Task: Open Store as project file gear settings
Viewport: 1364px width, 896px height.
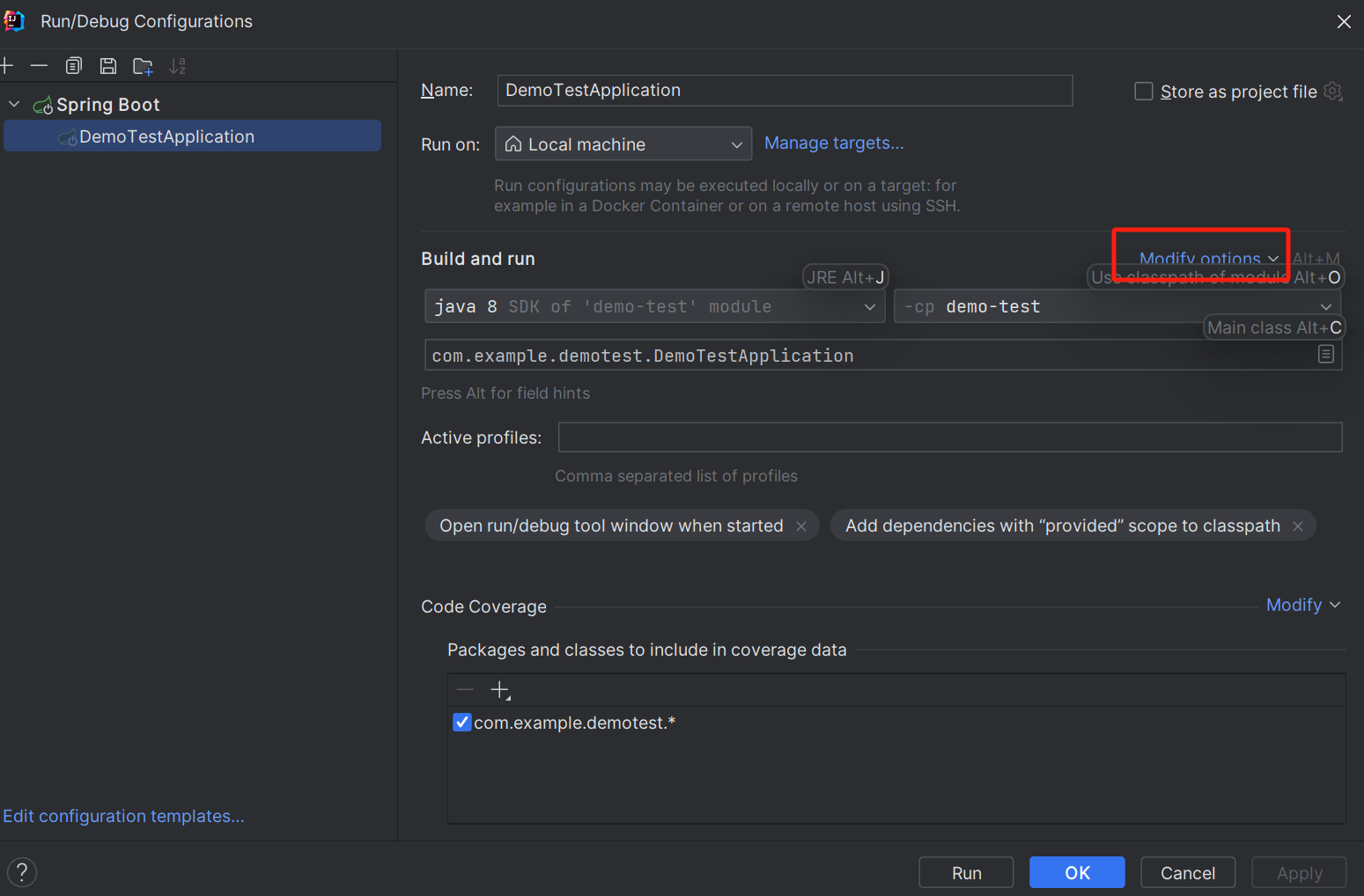Action: pyautogui.click(x=1333, y=91)
